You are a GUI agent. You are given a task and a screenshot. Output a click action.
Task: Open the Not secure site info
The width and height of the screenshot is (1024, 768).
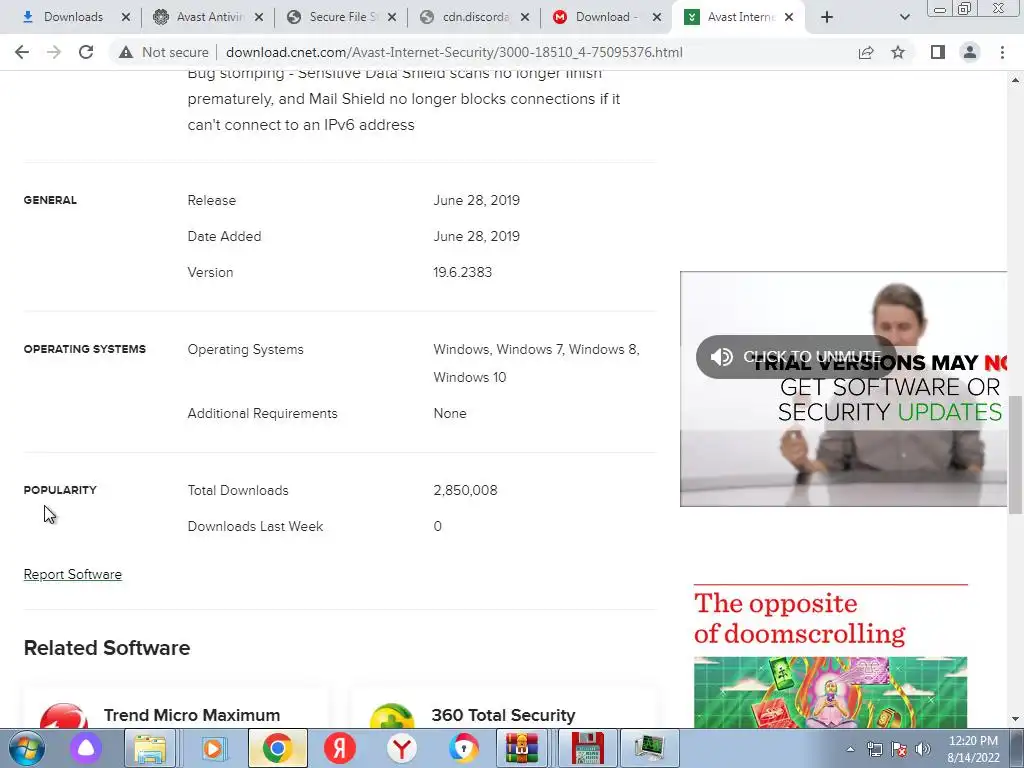(164, 52)
